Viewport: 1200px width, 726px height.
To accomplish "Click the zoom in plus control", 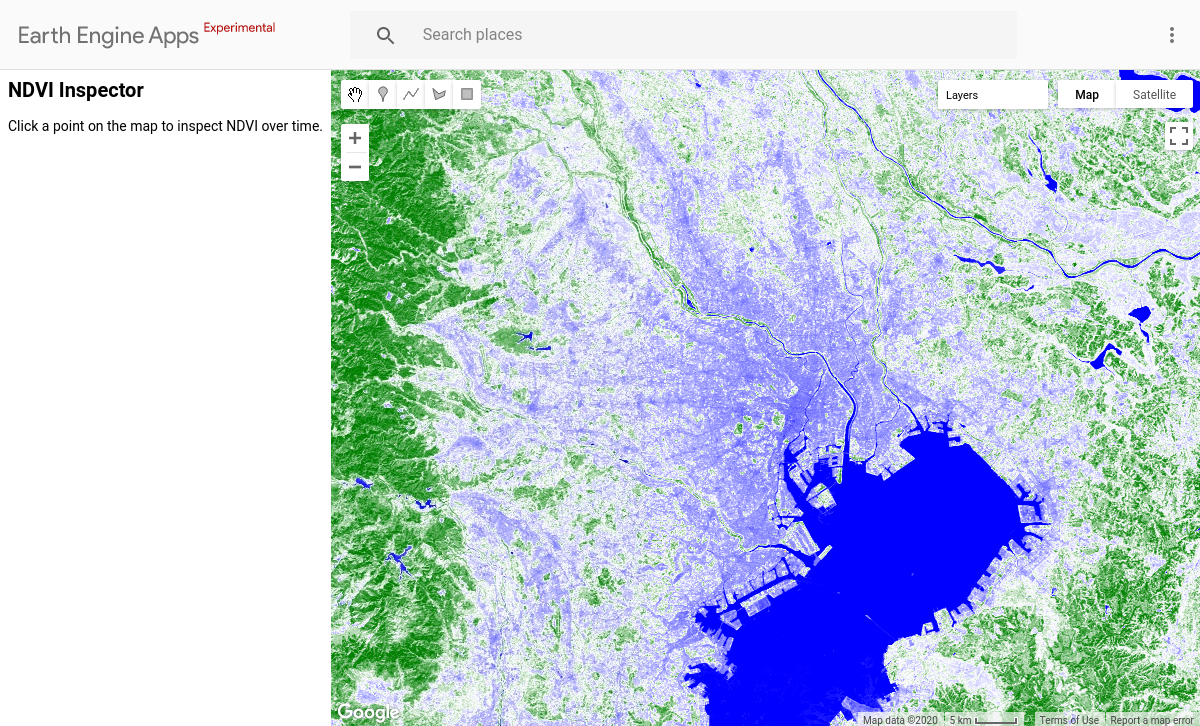I will tap(354, 137).
